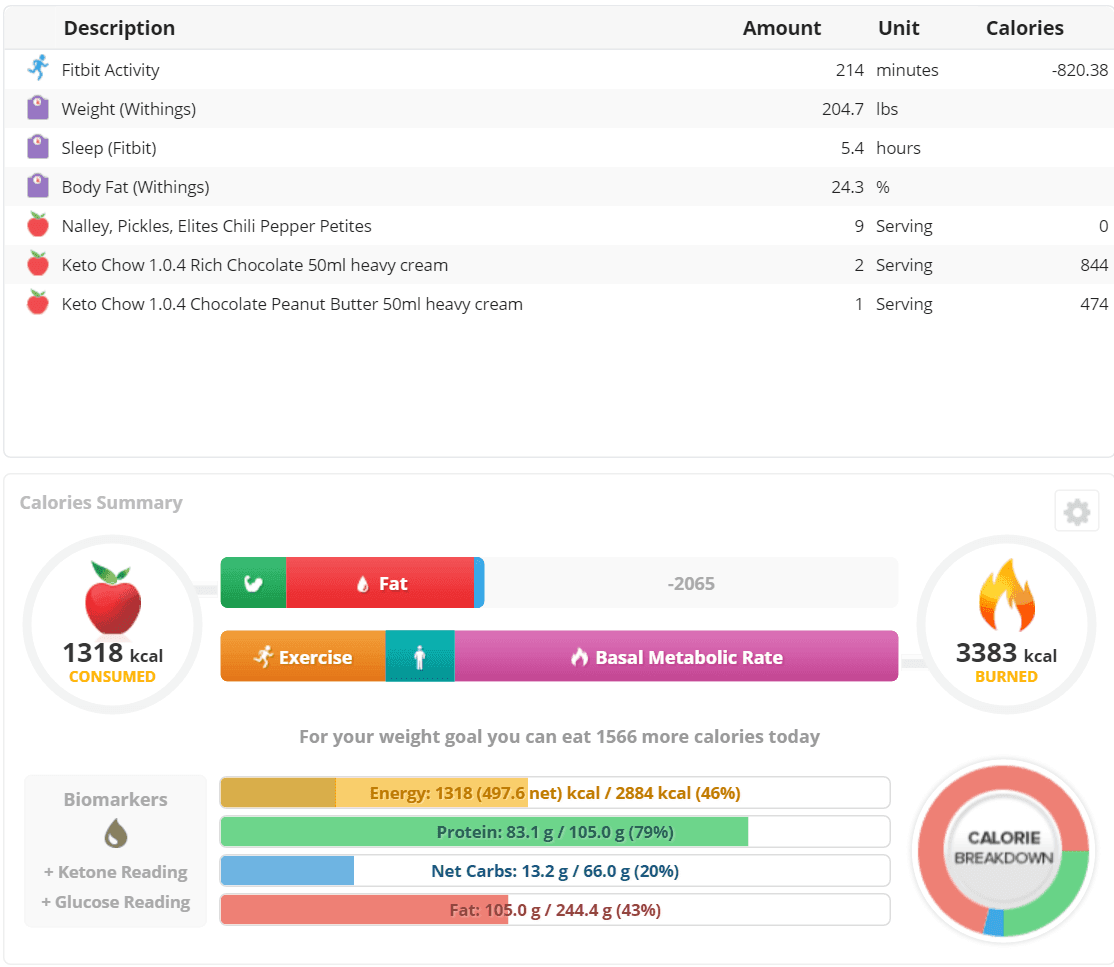The height and width of the screenshot is (967, 1114).
Task: Open the Calorie Breakdown donut chart
Action: (x=1003, y=849)
